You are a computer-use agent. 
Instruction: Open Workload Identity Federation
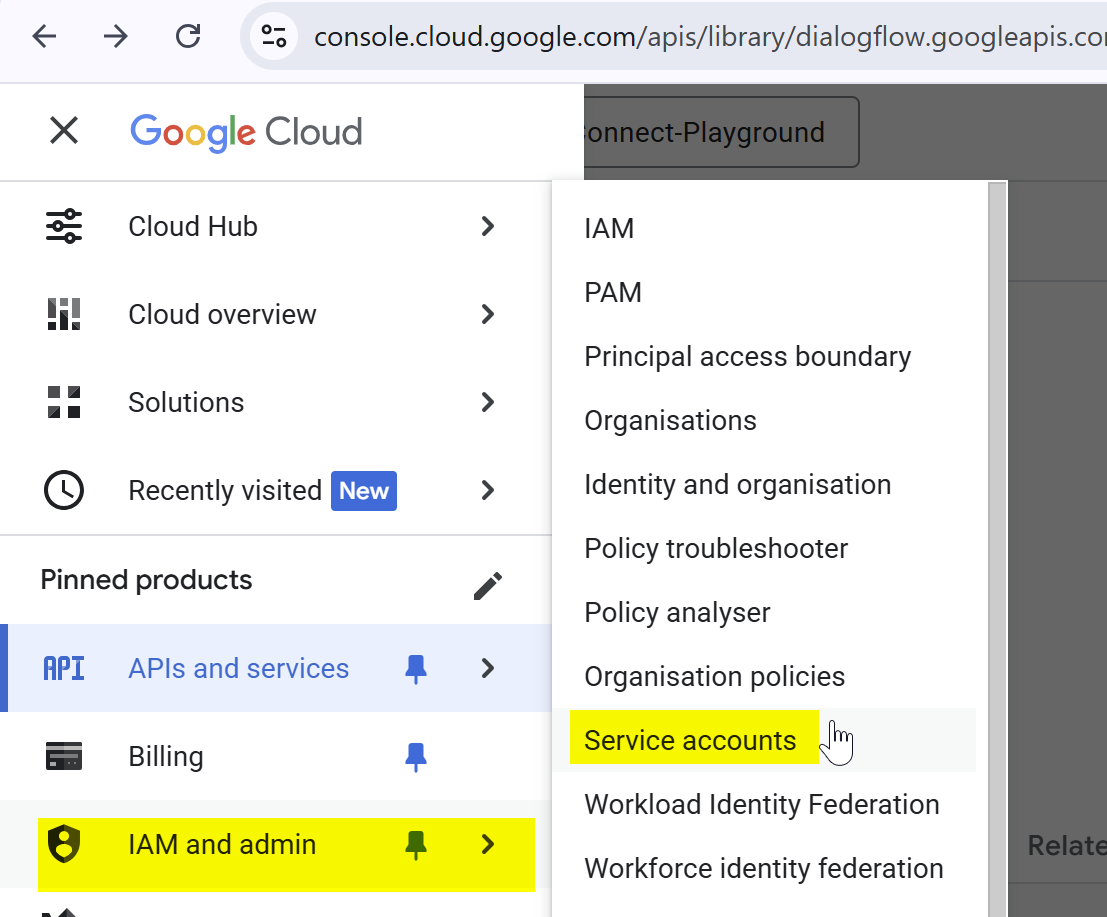click(x=761, y=804)
